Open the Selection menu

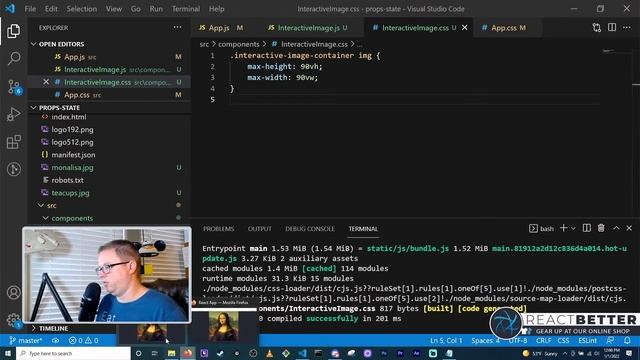point(82,9)
